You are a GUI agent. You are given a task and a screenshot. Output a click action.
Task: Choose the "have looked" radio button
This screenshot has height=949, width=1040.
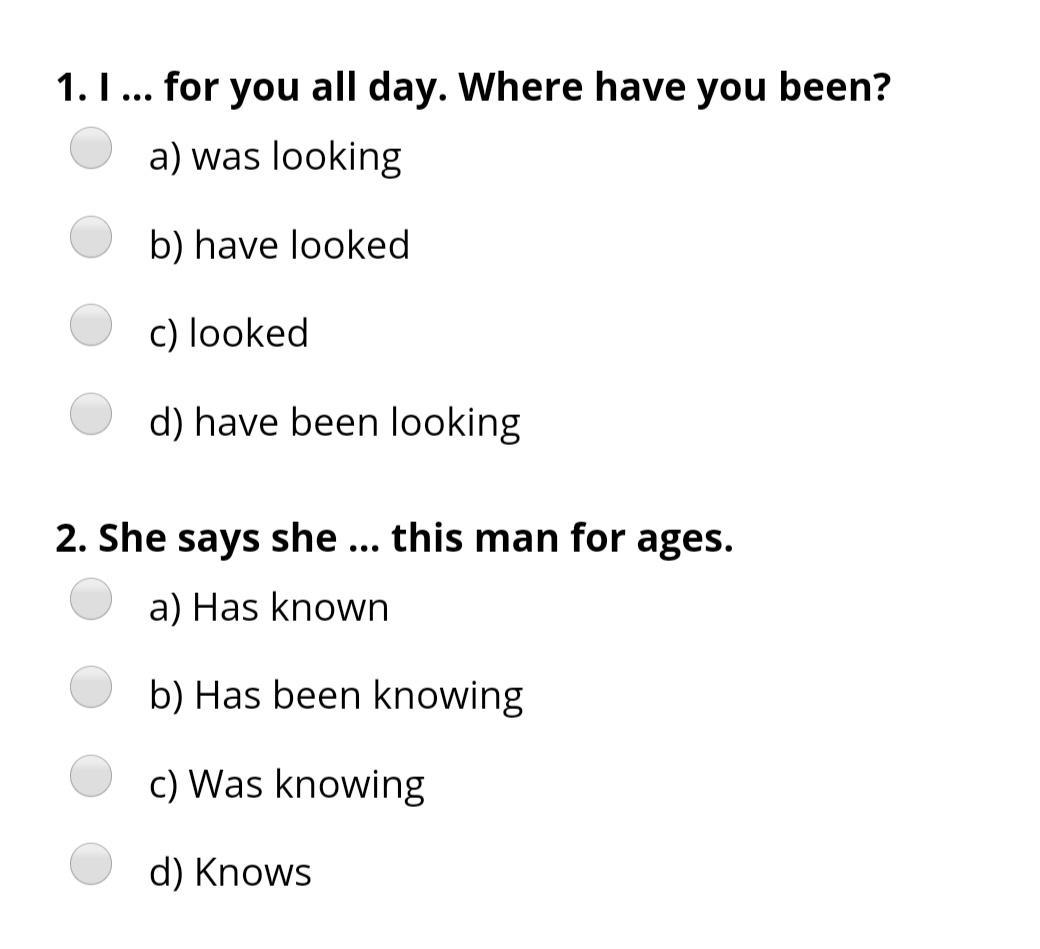point(91,238)
